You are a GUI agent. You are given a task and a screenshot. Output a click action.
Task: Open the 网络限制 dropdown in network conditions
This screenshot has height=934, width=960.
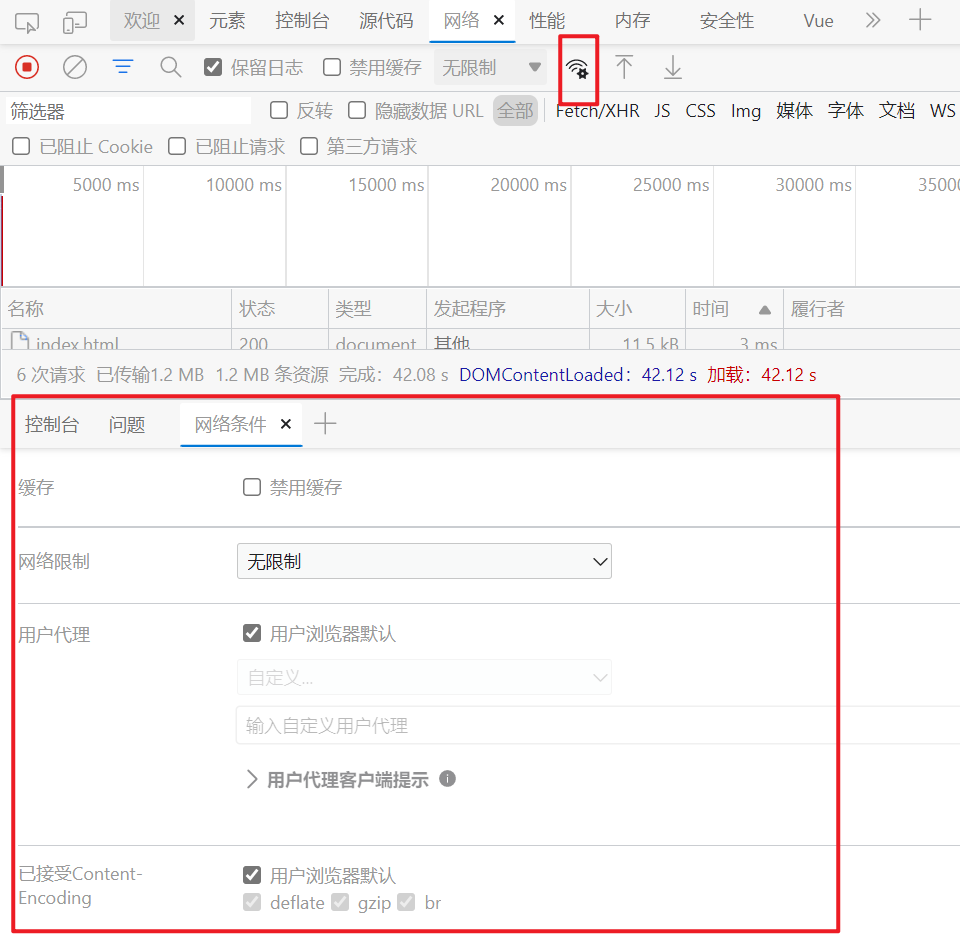click(x=424, y=561)
